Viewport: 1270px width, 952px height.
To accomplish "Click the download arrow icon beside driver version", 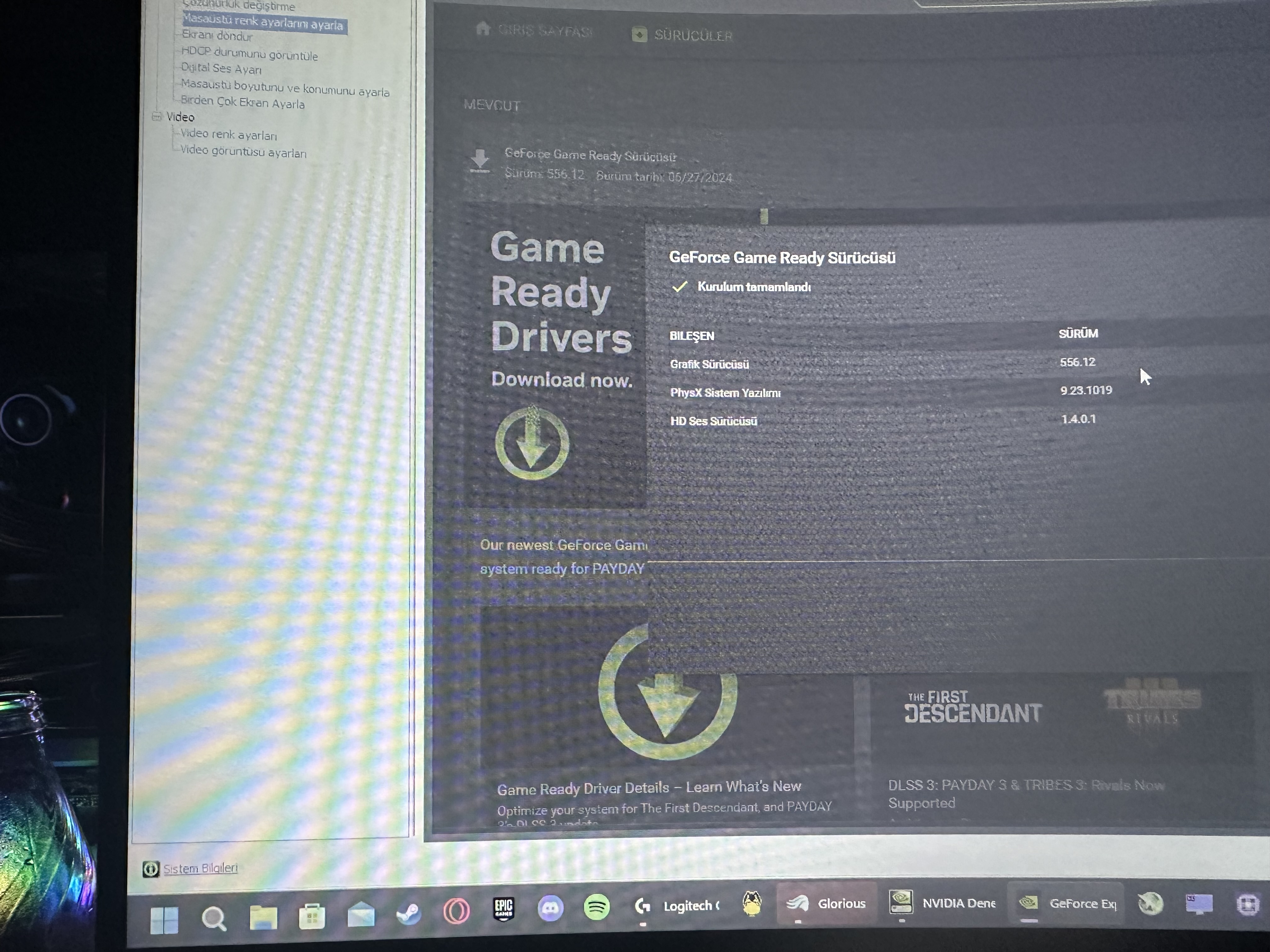I will coord(479,160).
